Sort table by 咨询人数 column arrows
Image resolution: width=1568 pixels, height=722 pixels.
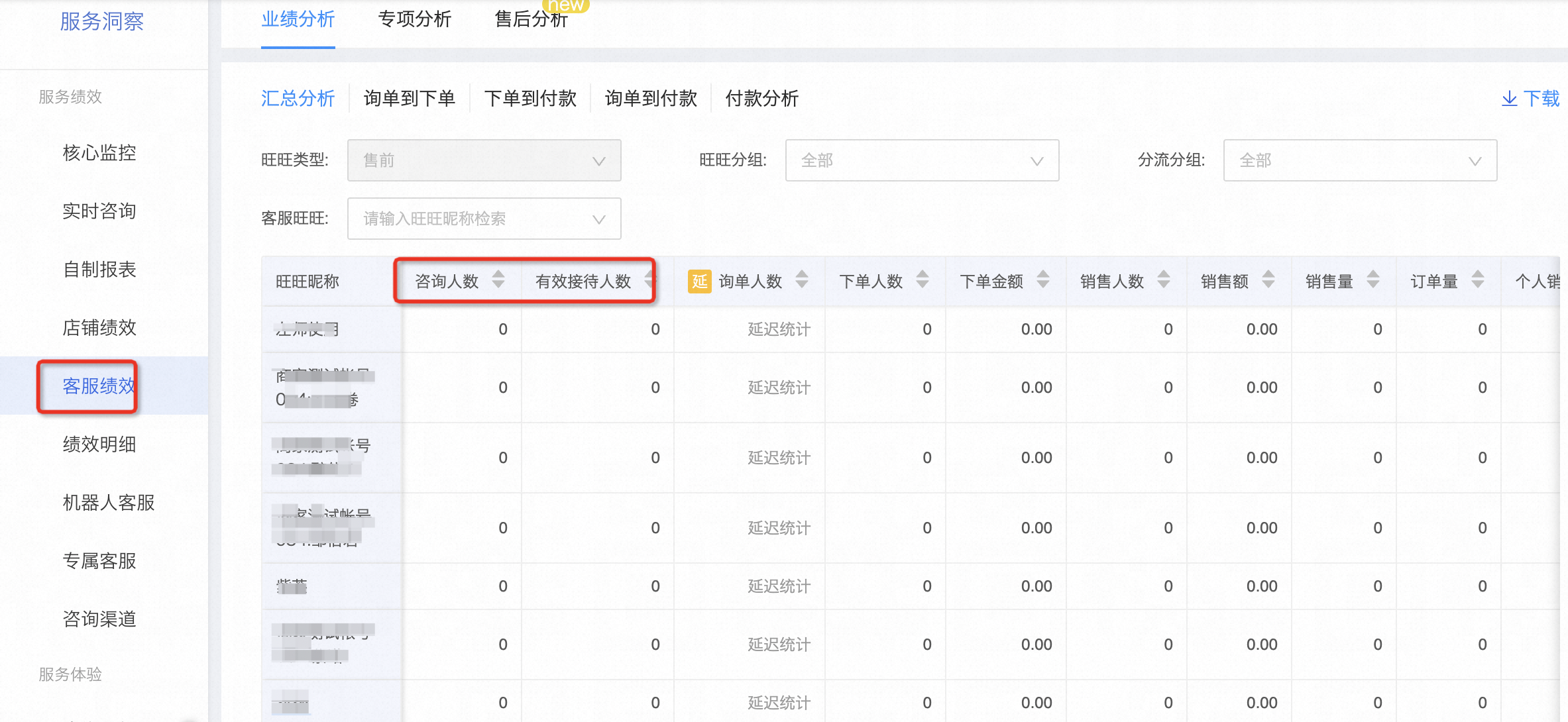point(498,280)
